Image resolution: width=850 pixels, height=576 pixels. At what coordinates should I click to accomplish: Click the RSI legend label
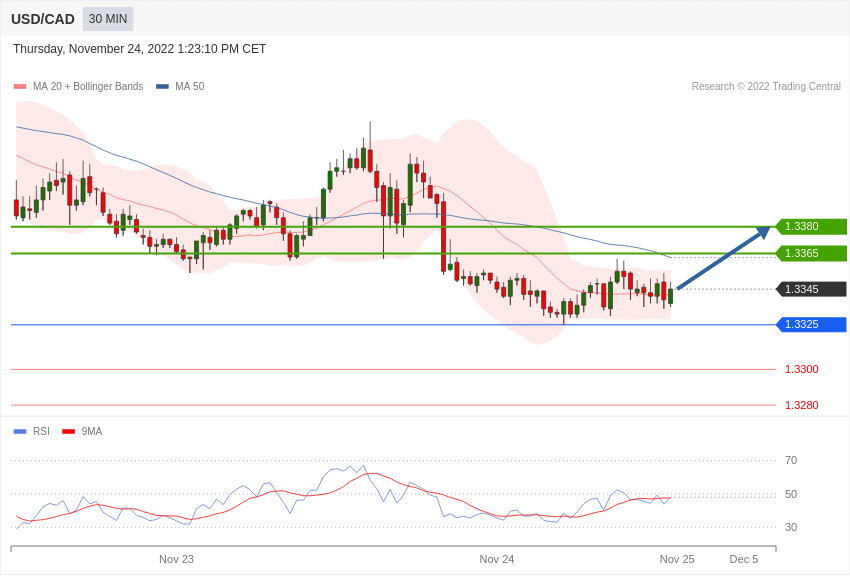(41, 431)
